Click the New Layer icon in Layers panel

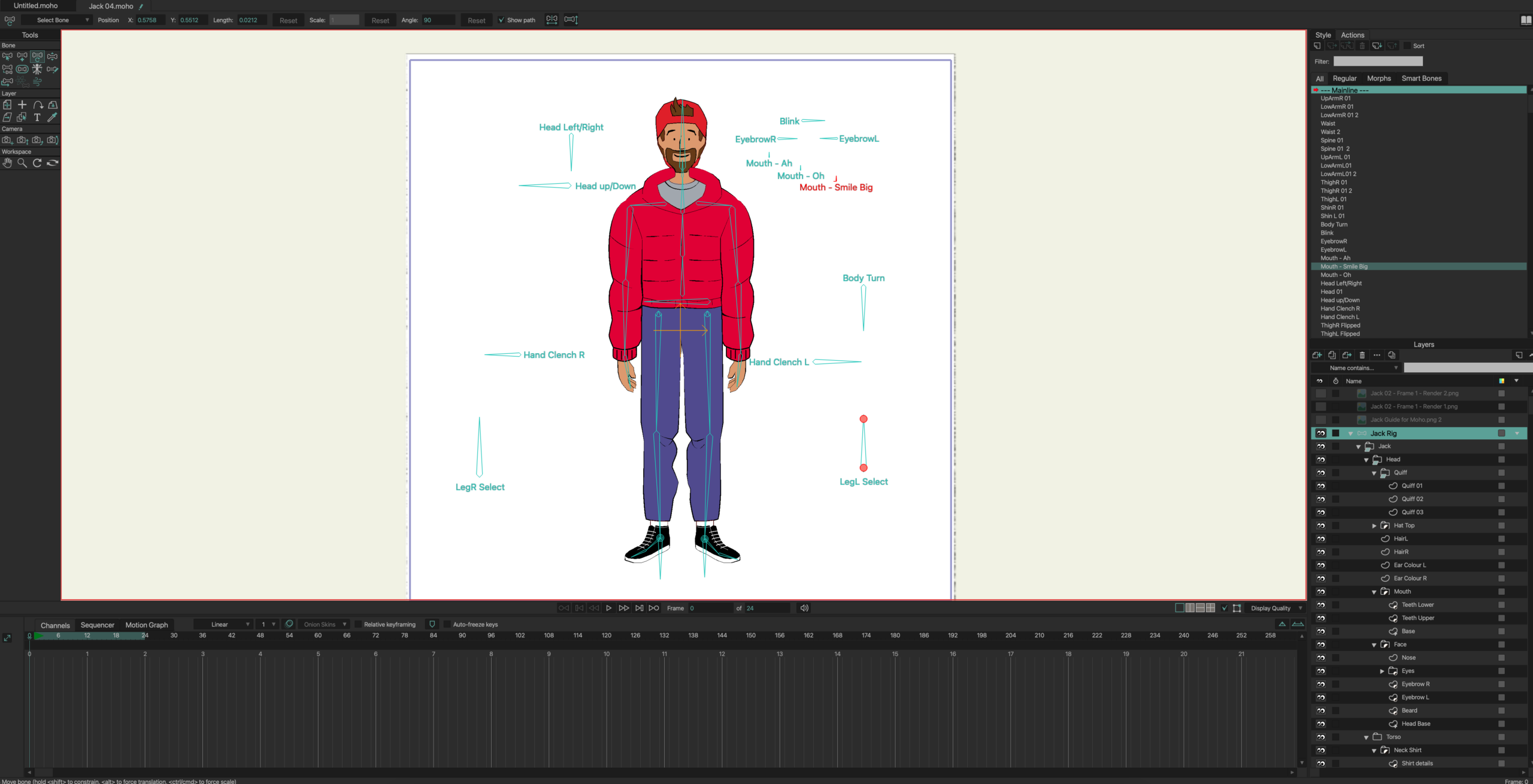[1317, 355]
